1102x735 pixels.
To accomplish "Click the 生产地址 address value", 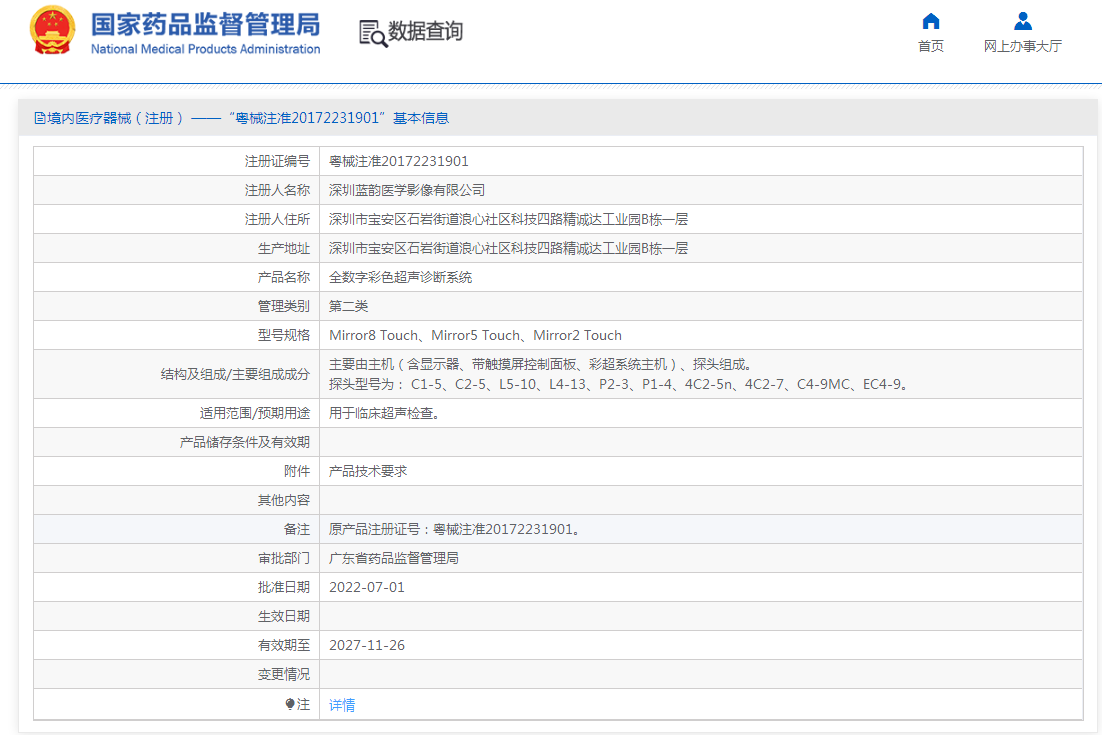I will (x=508, y=248).
